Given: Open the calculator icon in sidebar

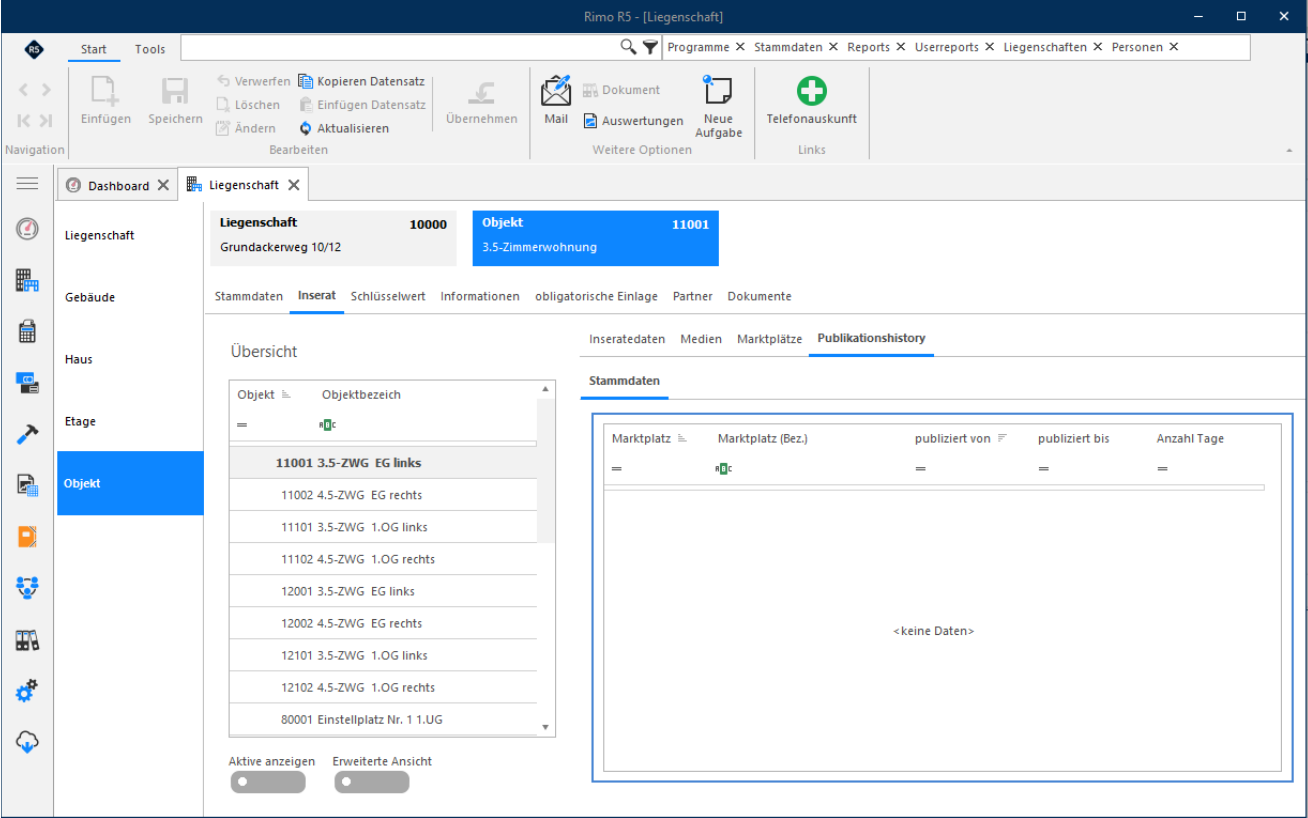Looking at the screenshot, I should coord(27,332).
